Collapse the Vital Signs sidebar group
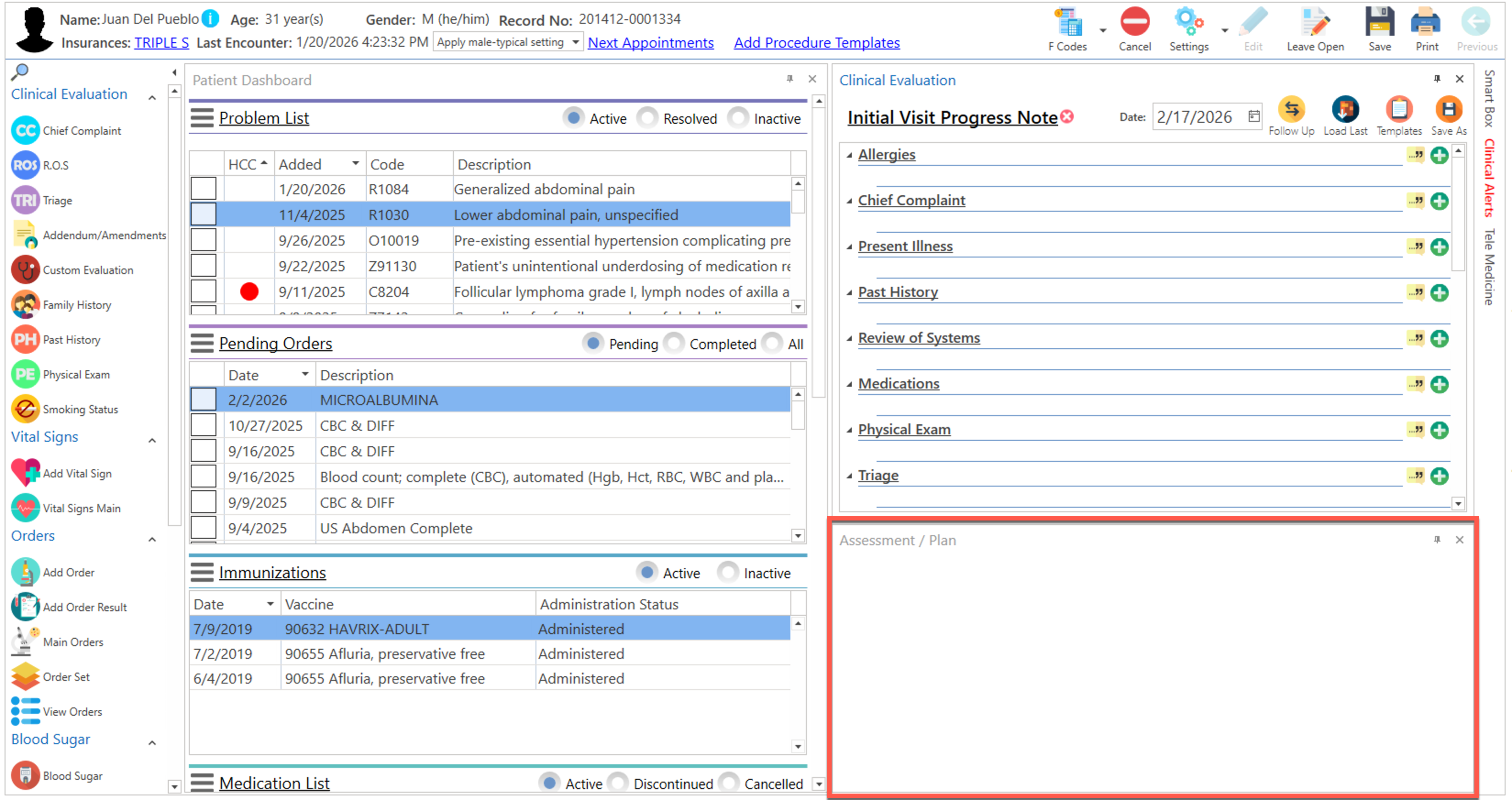 152,440
